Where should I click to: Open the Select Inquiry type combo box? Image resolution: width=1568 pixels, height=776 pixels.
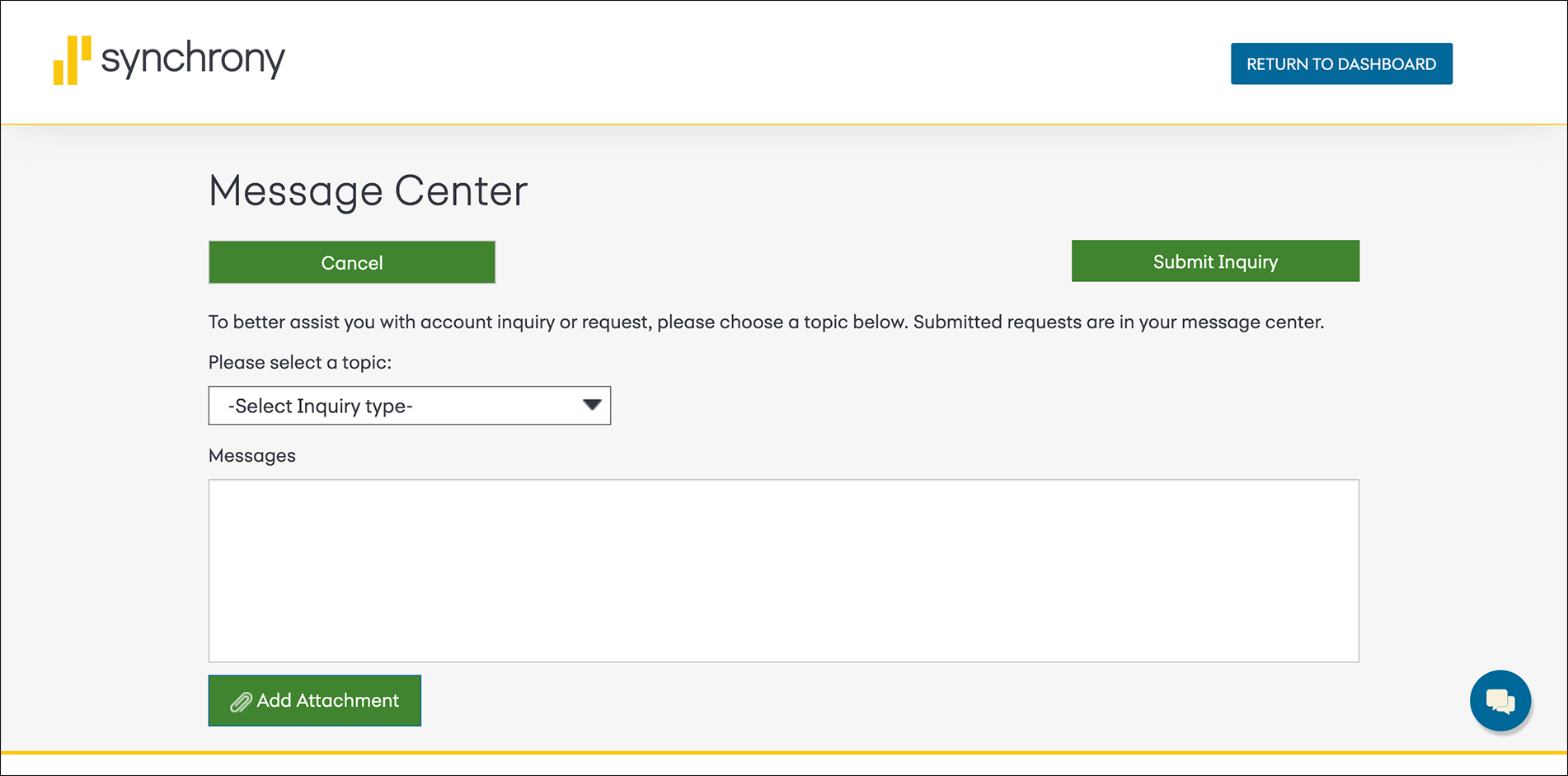click(409, 406)
